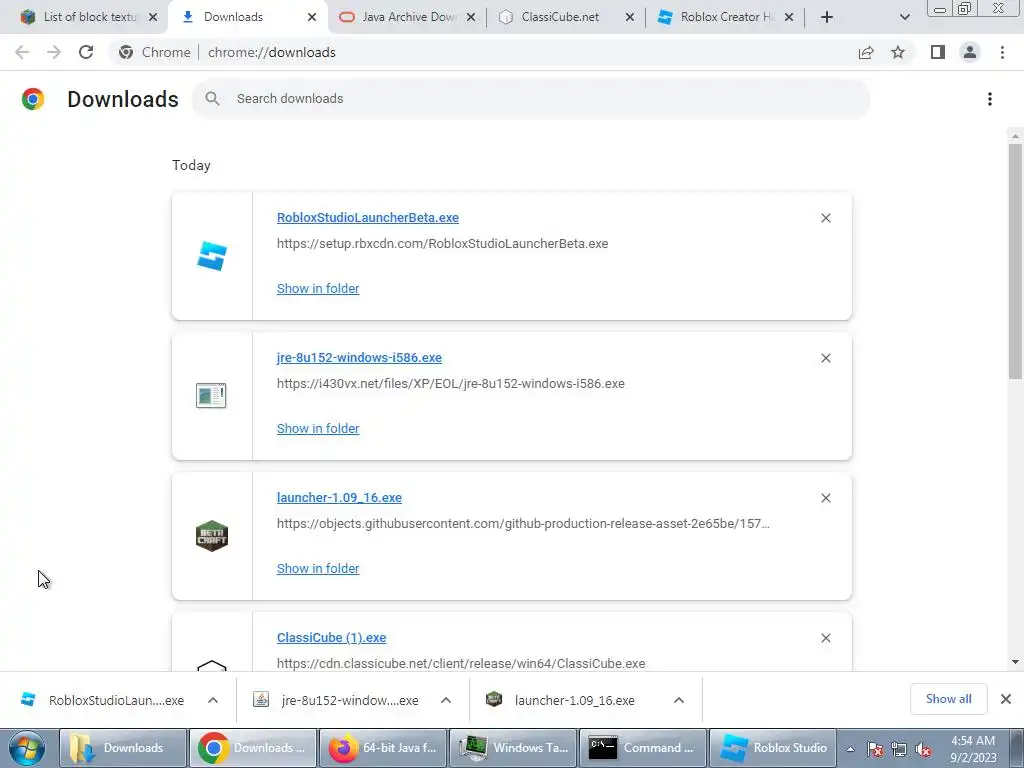Click Show all downloads button

tap(948, 699)
